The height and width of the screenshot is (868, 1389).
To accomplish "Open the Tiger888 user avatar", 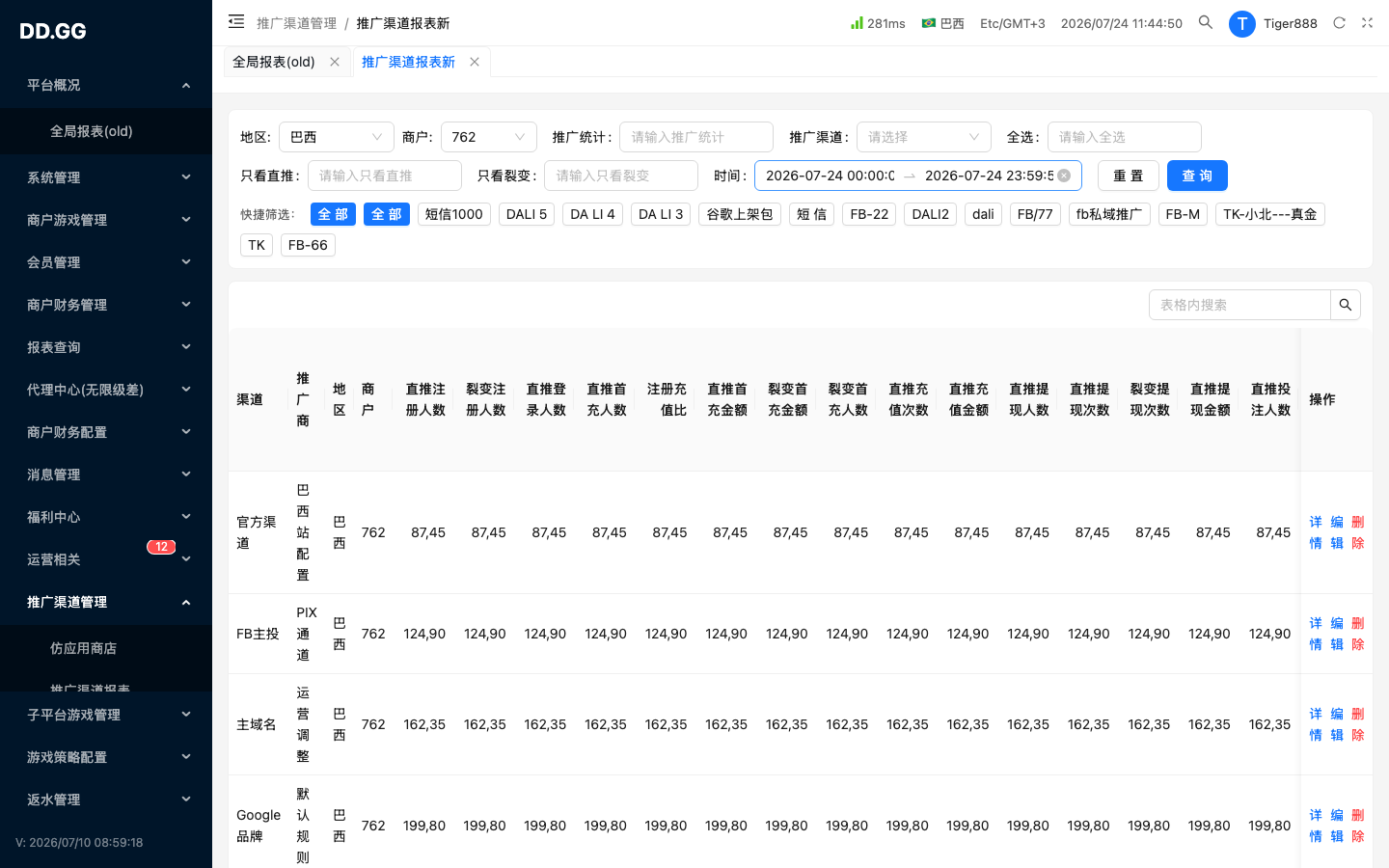I will coord(1241,23).
